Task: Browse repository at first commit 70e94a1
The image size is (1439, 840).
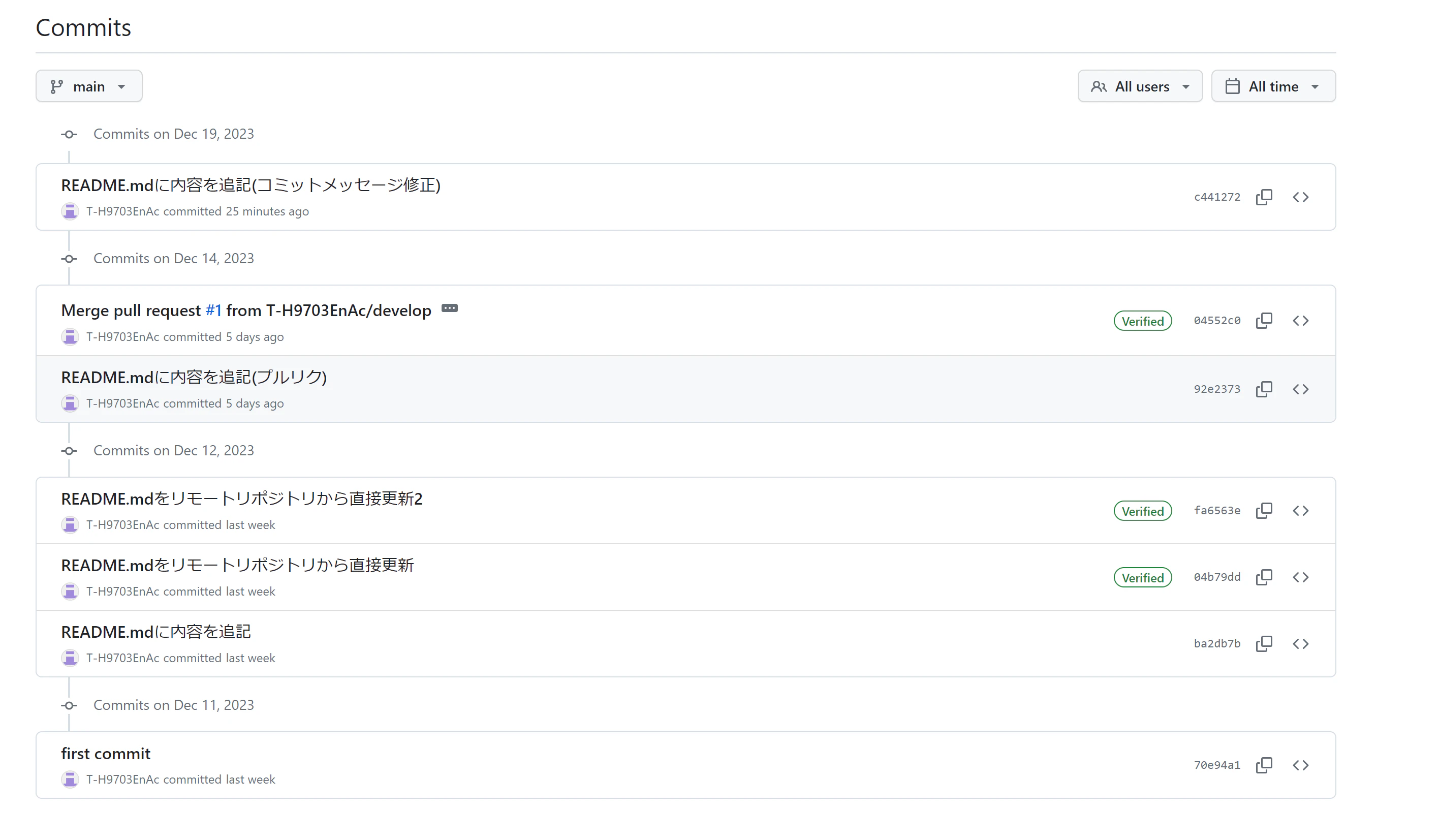Action: pos(1300,765)
